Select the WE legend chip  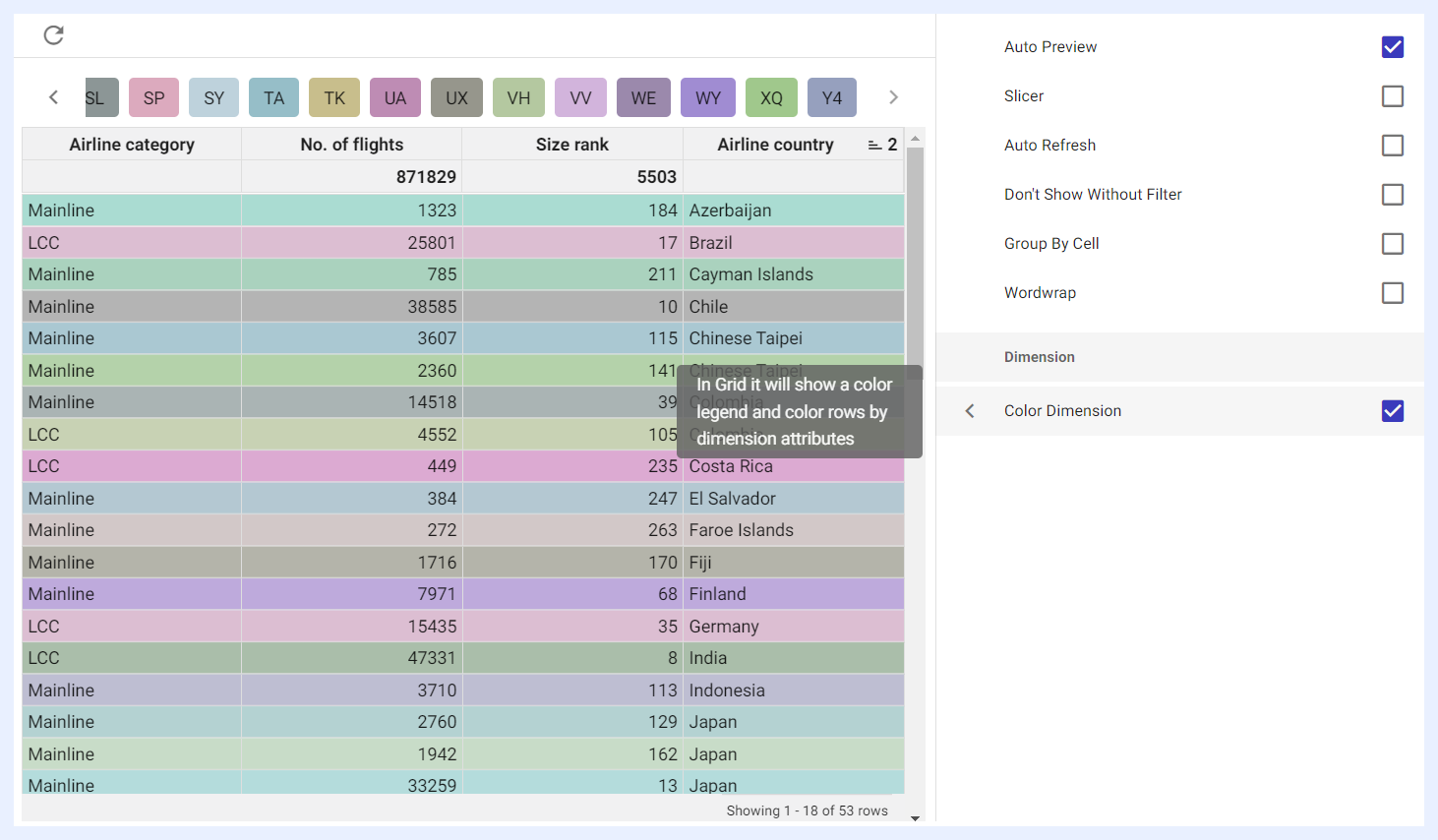point(643,97)
